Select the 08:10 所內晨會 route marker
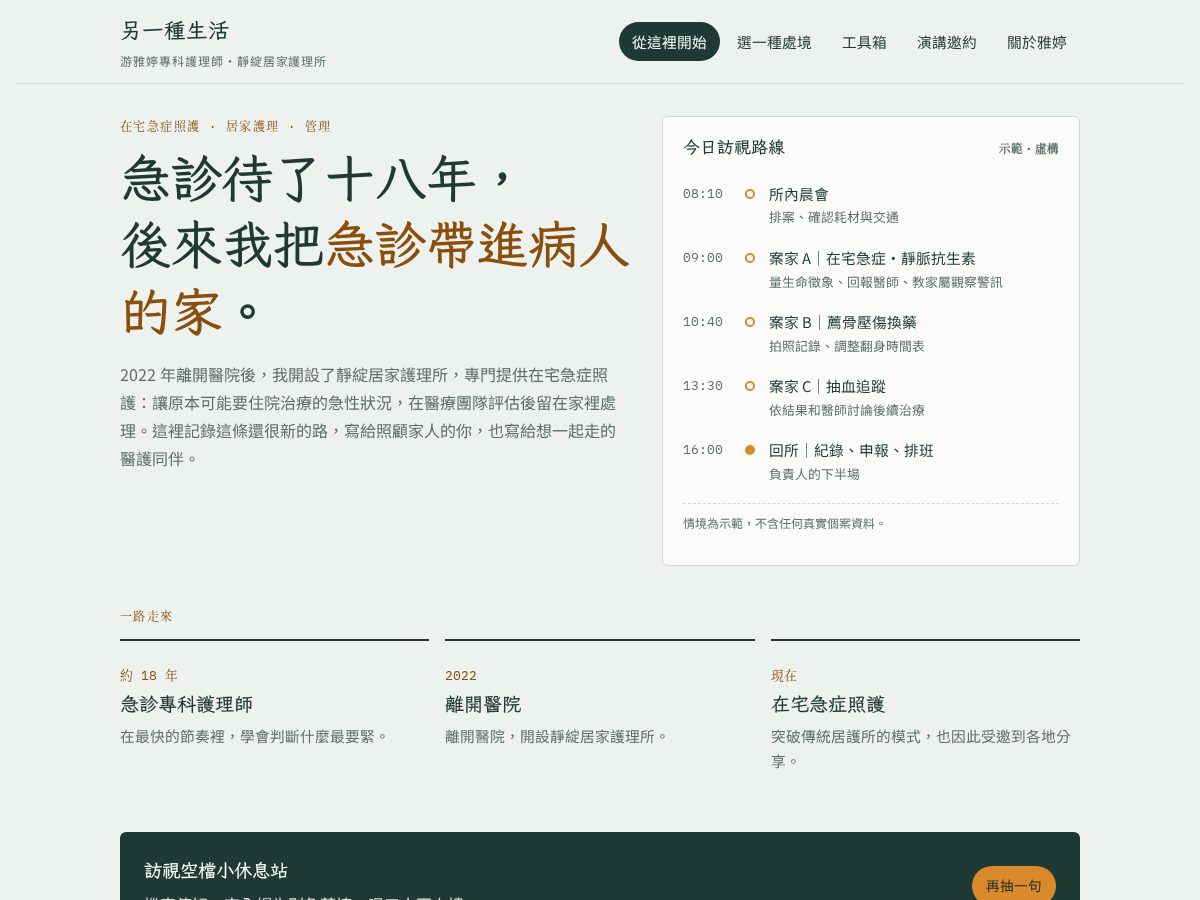Viewport: 1200px width, 900px height. pyautogui.click(x=750, y=194)
